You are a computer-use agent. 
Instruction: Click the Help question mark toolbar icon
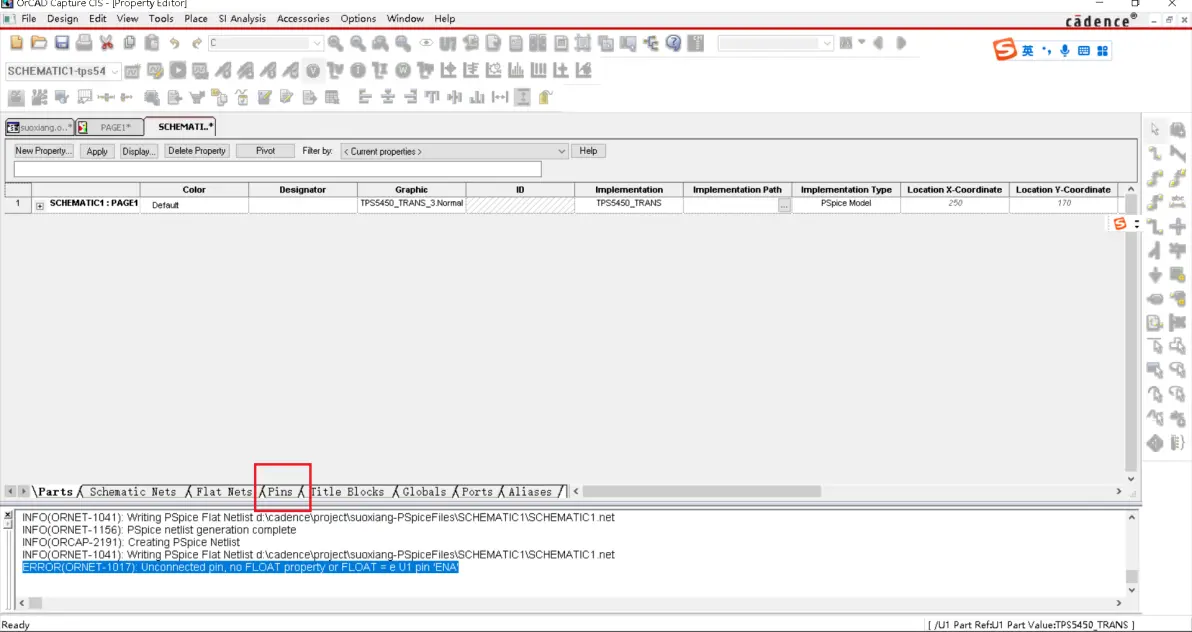(x=673, y=43)
